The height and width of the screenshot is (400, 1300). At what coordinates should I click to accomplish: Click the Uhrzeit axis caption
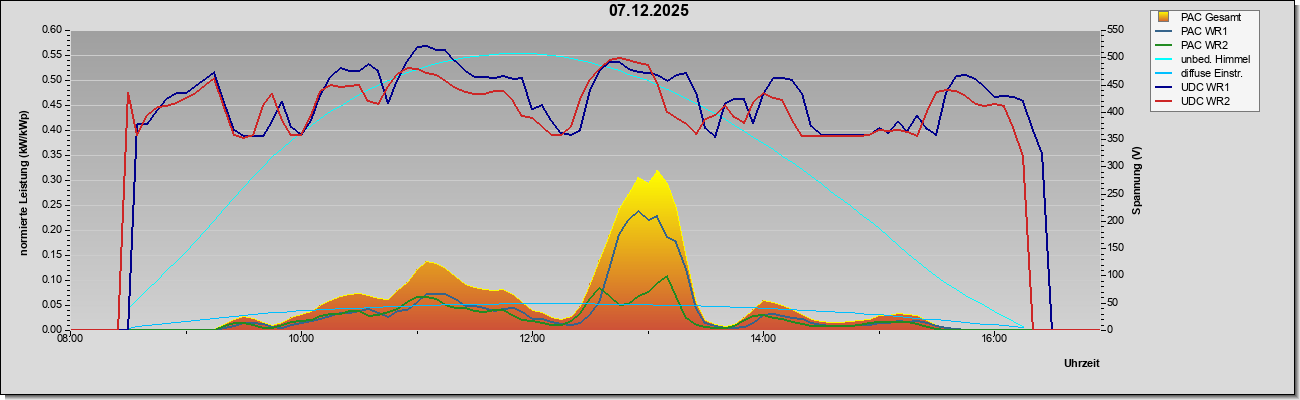[x=1081, y=364]
